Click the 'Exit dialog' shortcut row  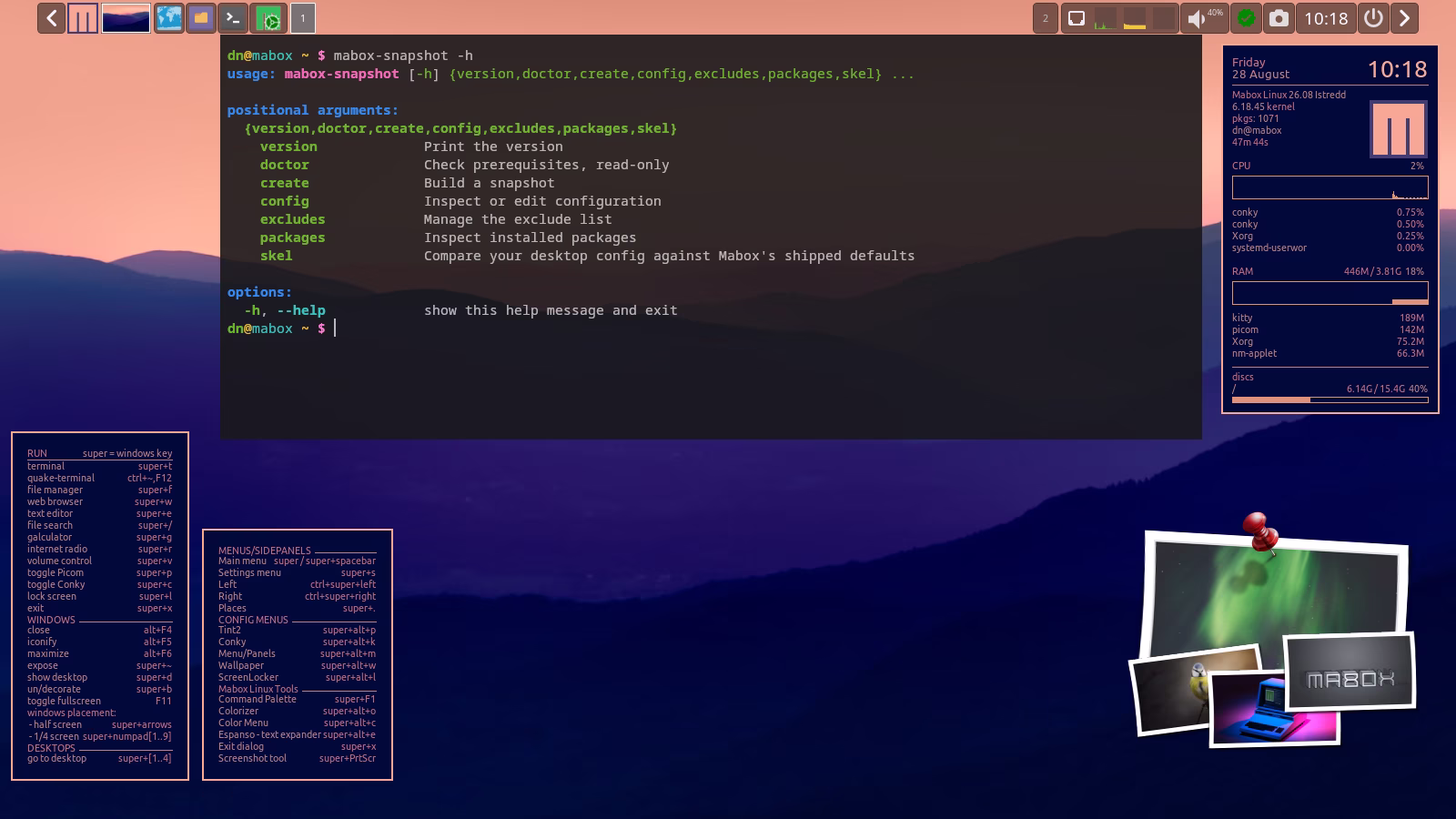297,746
